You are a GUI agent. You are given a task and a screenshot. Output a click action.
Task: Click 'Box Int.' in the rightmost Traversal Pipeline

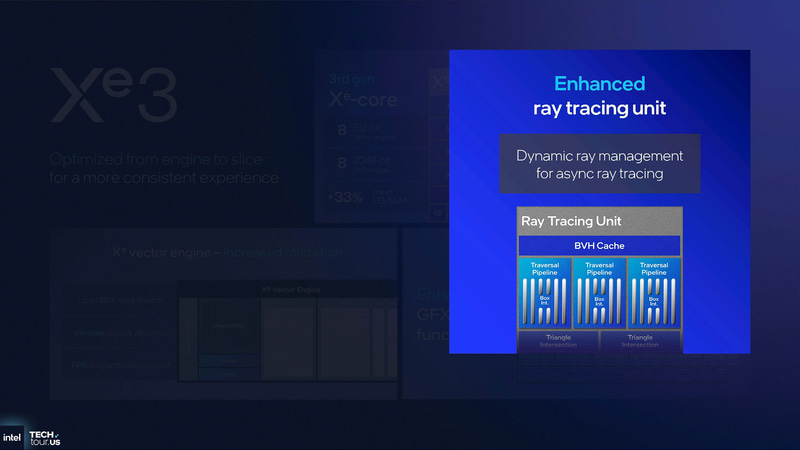(654, 300)
